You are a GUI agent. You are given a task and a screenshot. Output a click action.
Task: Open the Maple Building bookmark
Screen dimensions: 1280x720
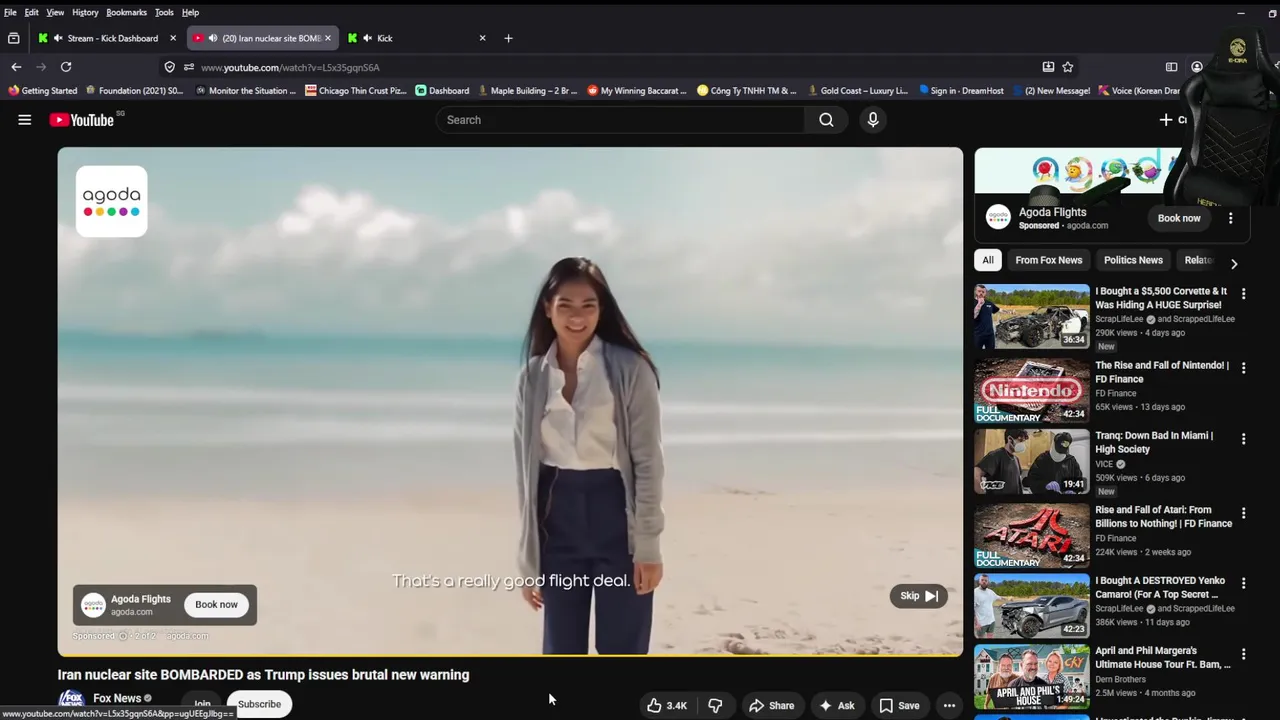(527, 90)
